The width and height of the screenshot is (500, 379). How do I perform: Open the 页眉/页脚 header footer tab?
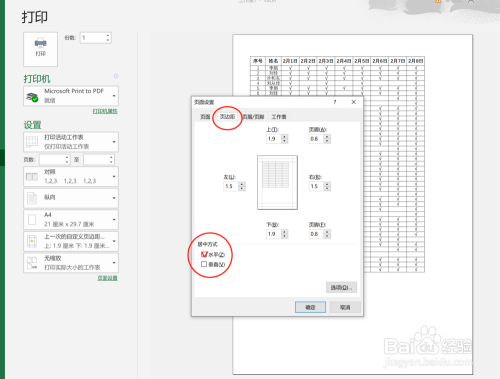pos(253,117)
